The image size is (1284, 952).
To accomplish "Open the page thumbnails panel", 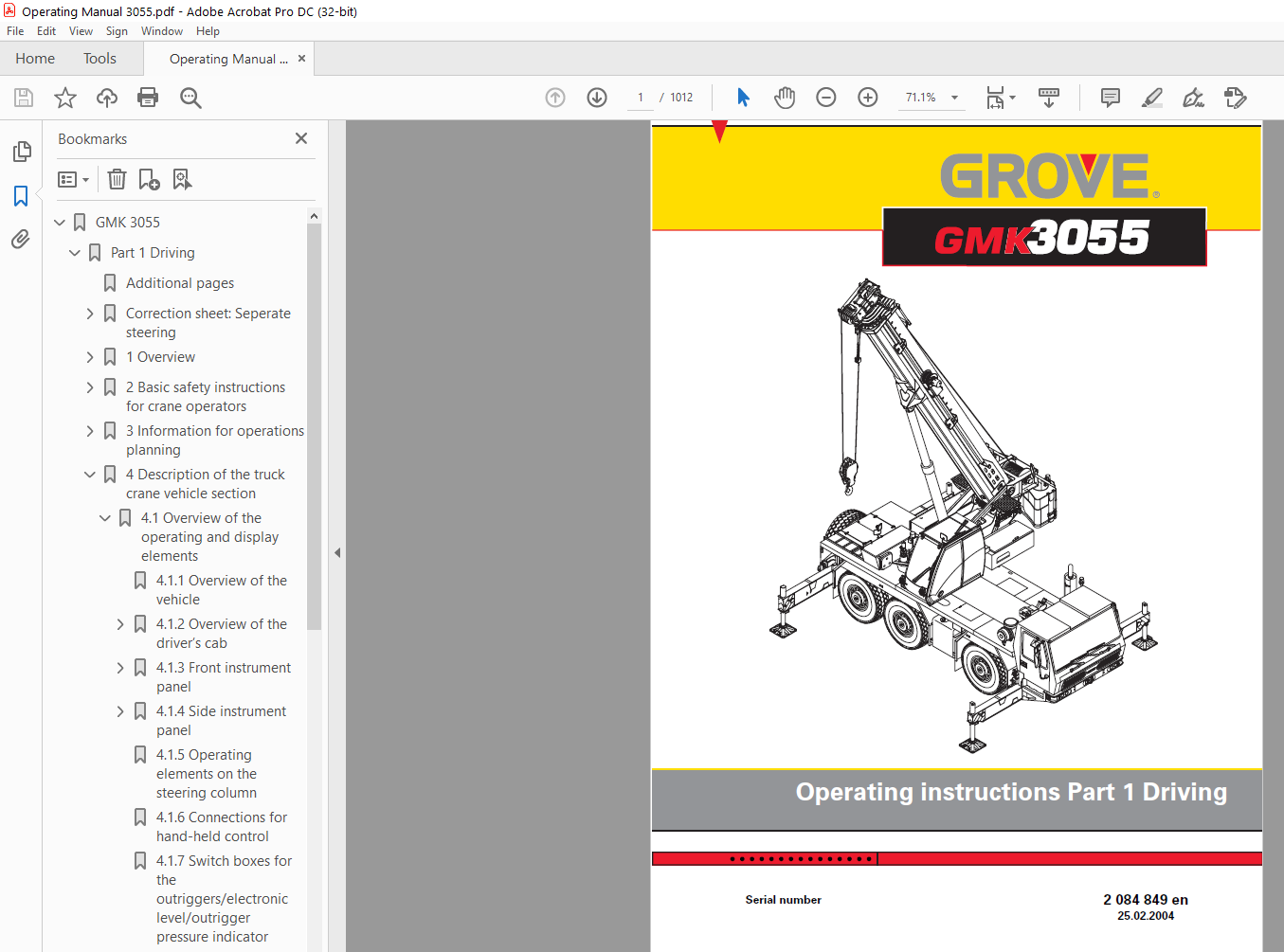I will click(x=21, y=152).
